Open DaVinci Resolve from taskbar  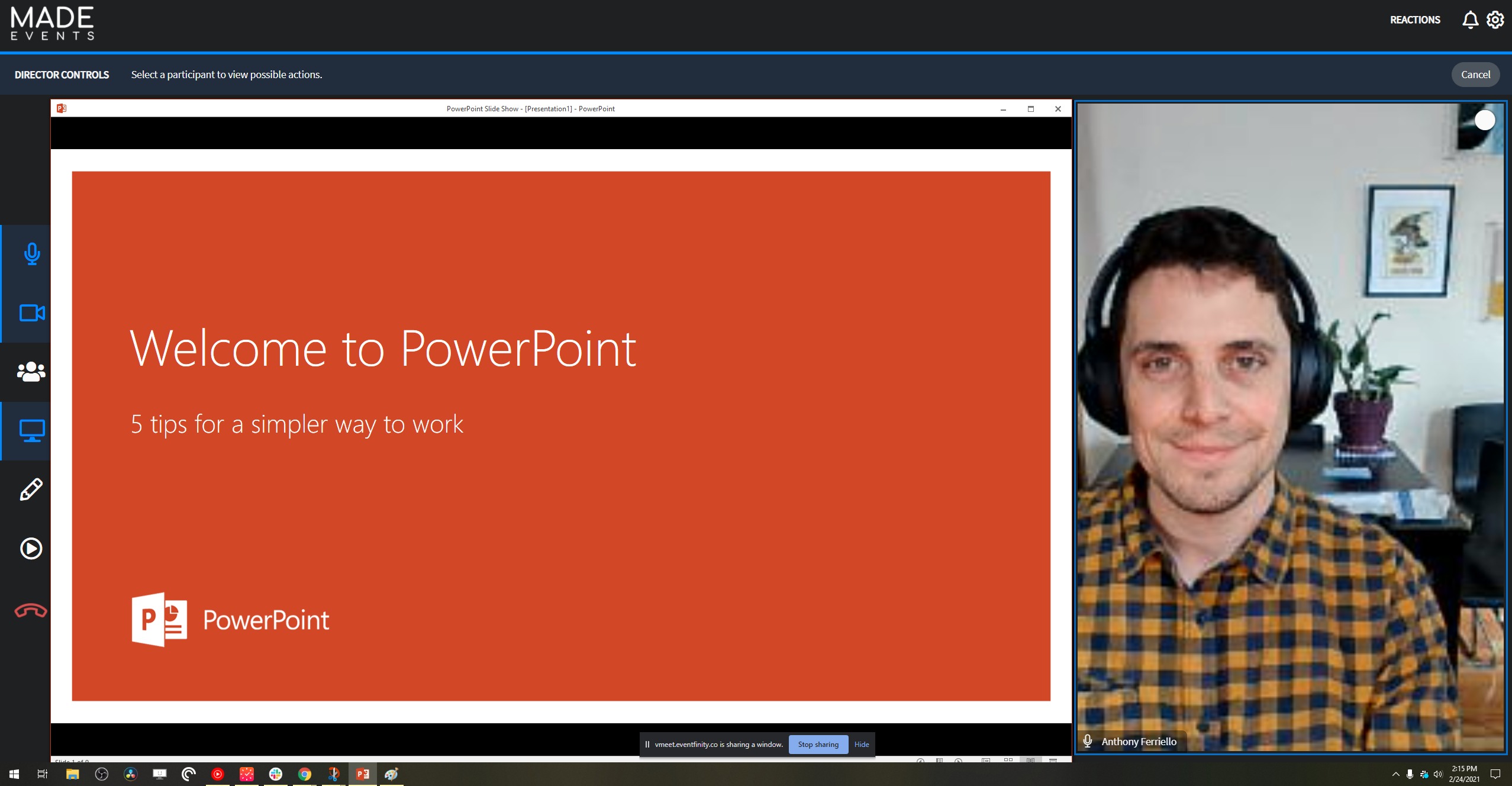(x=131, y=774)
